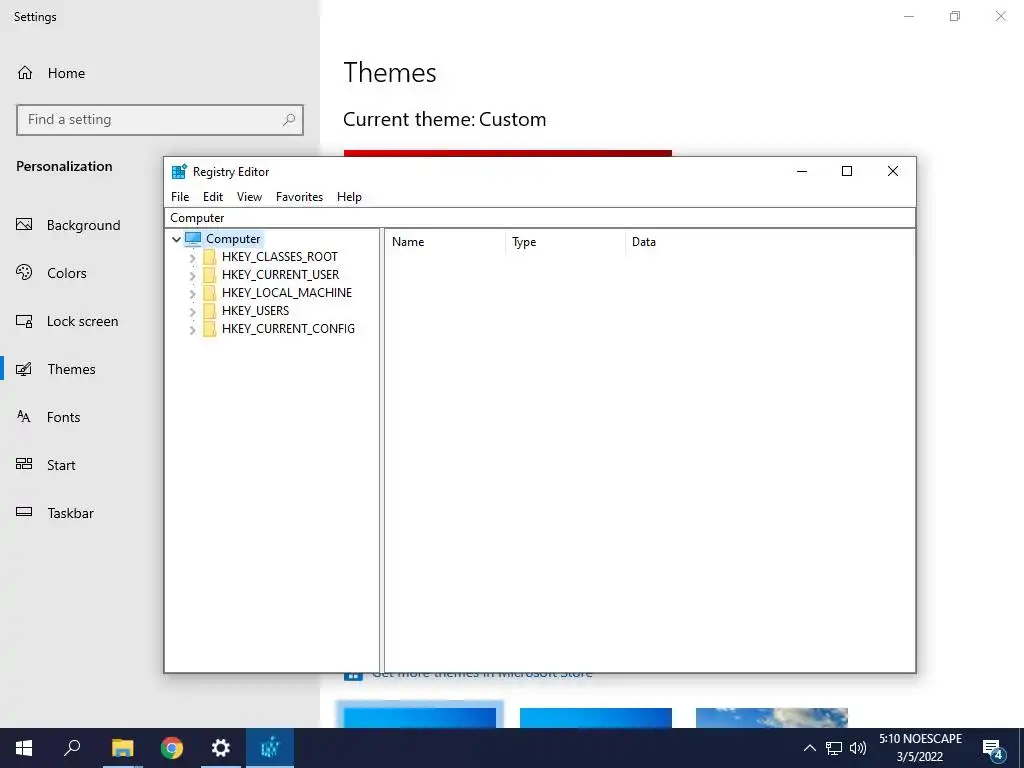1024x768 pixels.
Task: Open the View menu in Registry Editor
Action: 249,197
